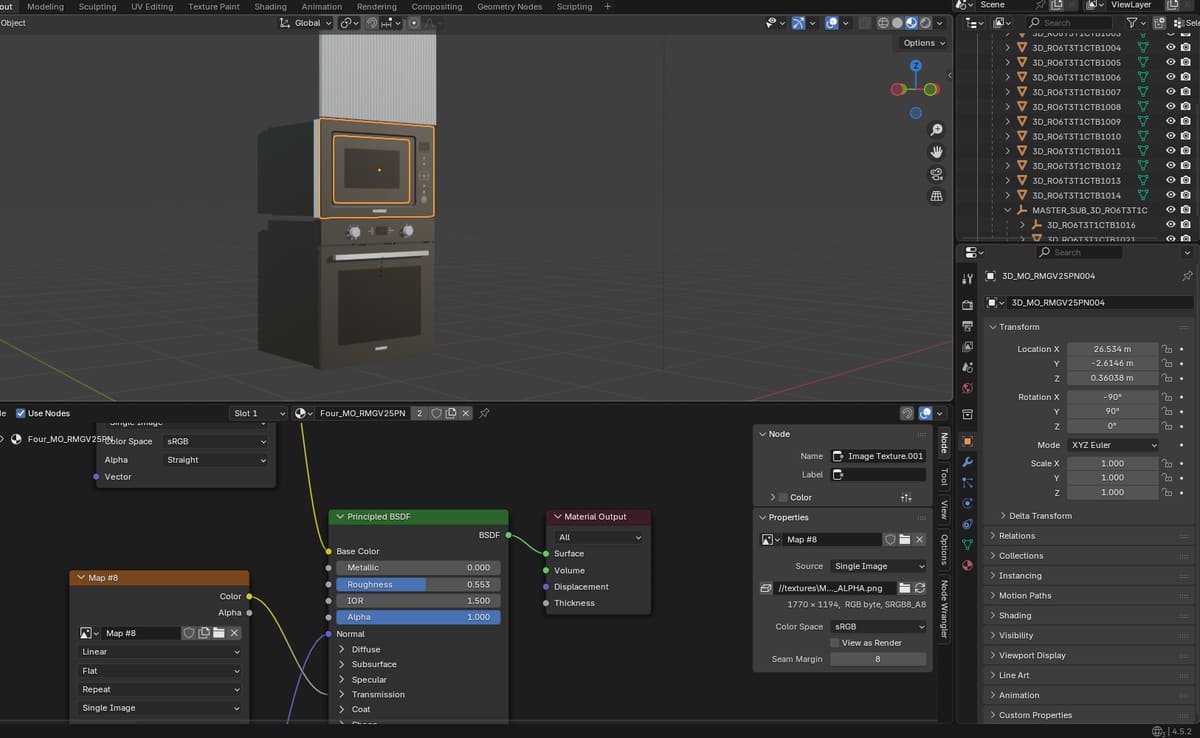1200x738 pixels.
Task: Open the Physics properties tab icon
Action: [967, 503]
